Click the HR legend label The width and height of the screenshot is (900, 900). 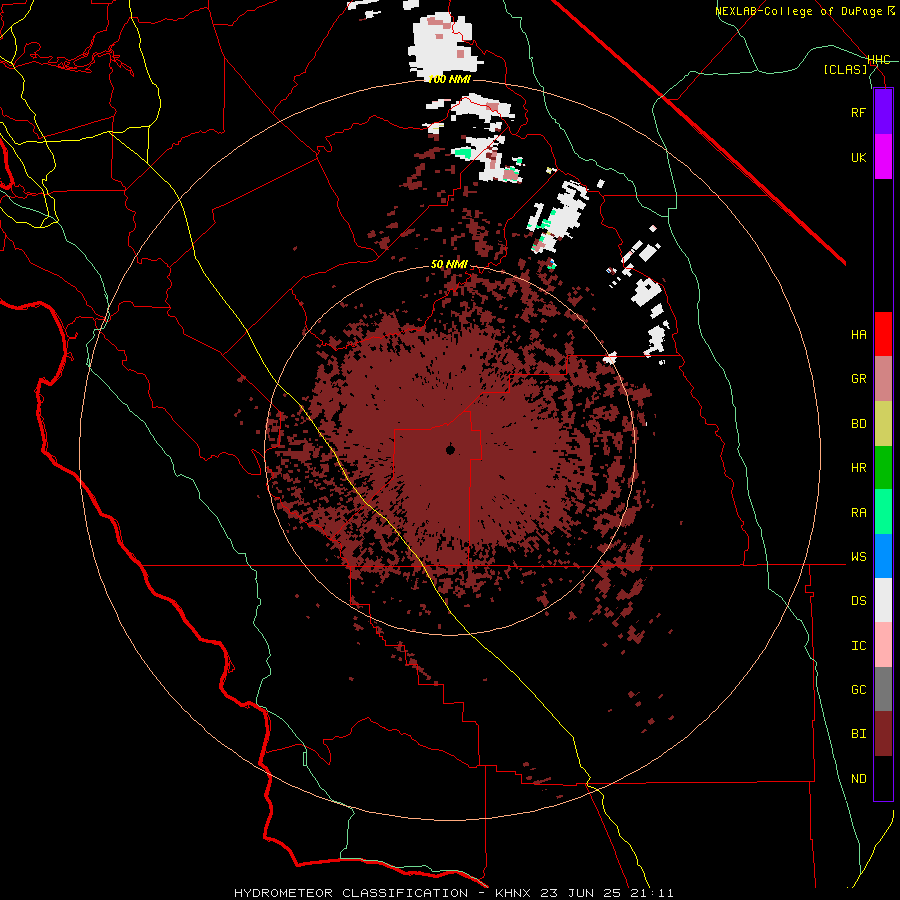(x=858, y=468)
